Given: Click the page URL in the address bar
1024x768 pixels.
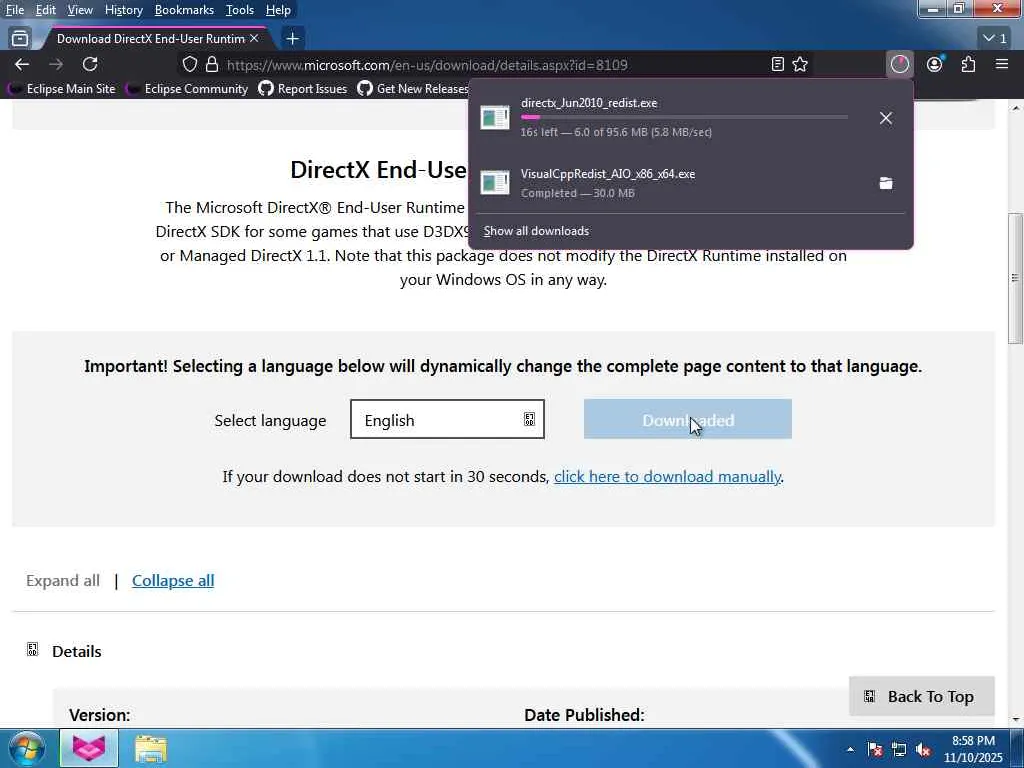Looking at the screenshot, I should pos(427,65).
